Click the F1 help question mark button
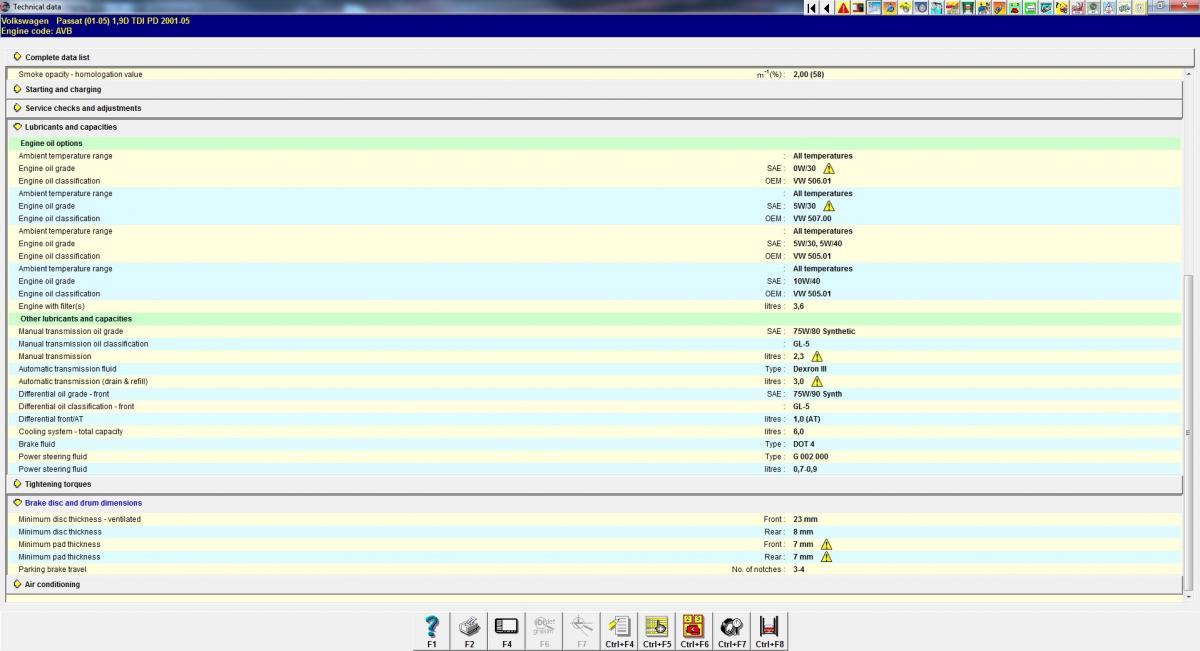1200x651 pixels. (x=432, y=632)
